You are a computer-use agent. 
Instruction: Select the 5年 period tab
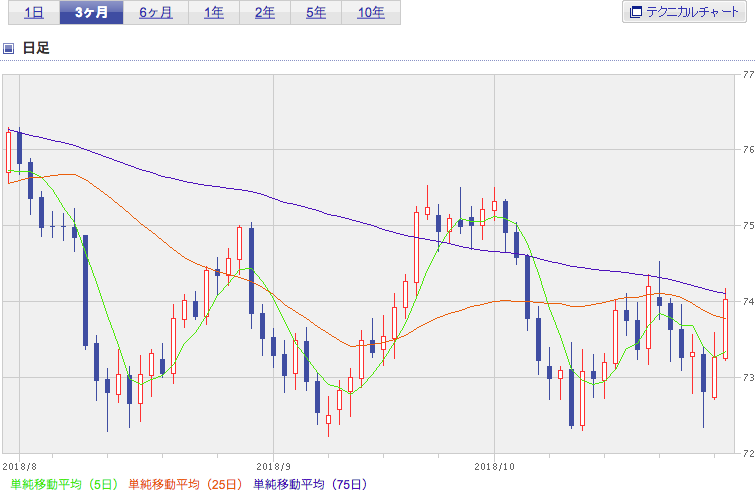coord(316,13)
